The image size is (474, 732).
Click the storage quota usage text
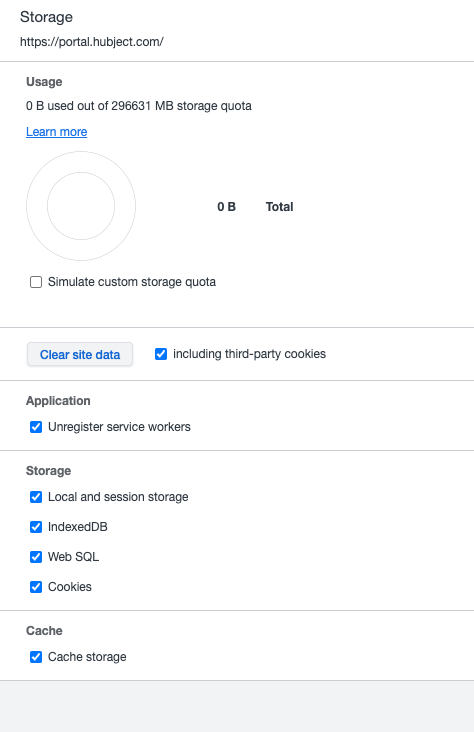pos(139,106)
